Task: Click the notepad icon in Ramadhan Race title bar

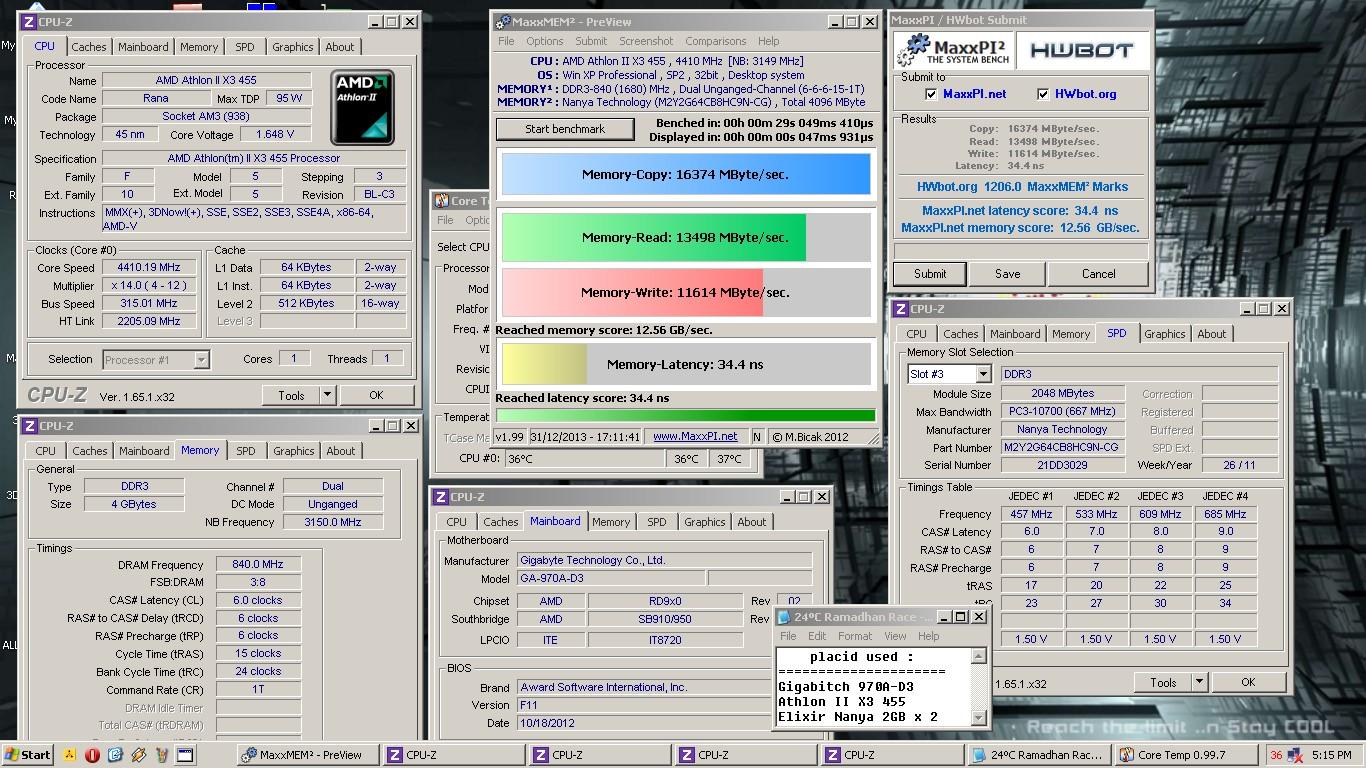Action: (784, 617)
